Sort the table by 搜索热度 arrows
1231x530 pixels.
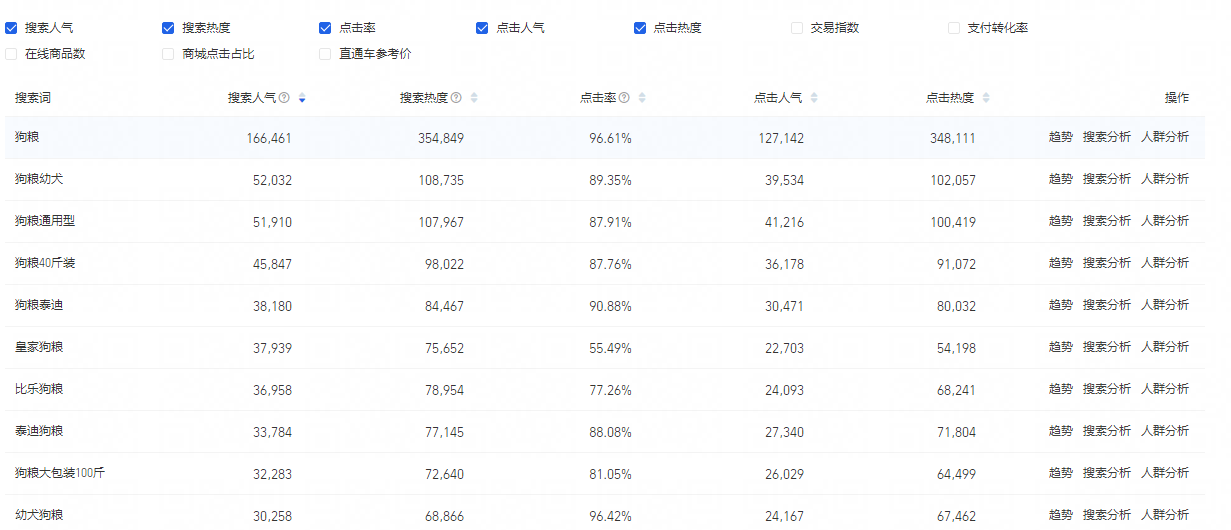pos(474,98)
